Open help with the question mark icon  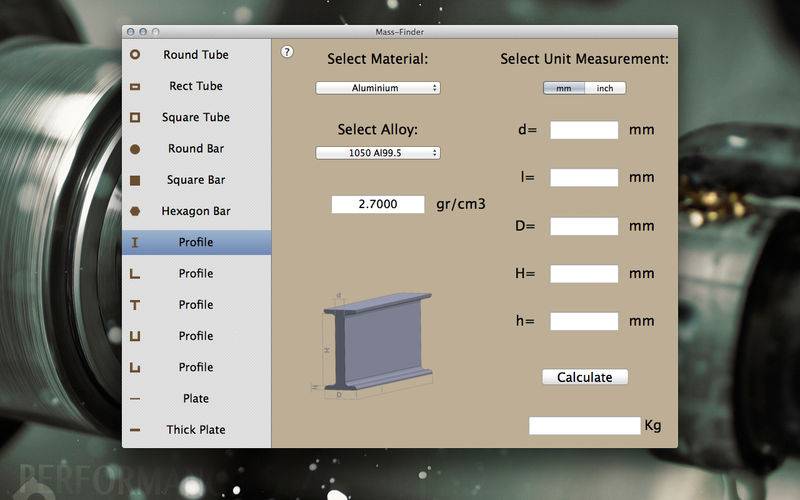click(x=287, y=52)
